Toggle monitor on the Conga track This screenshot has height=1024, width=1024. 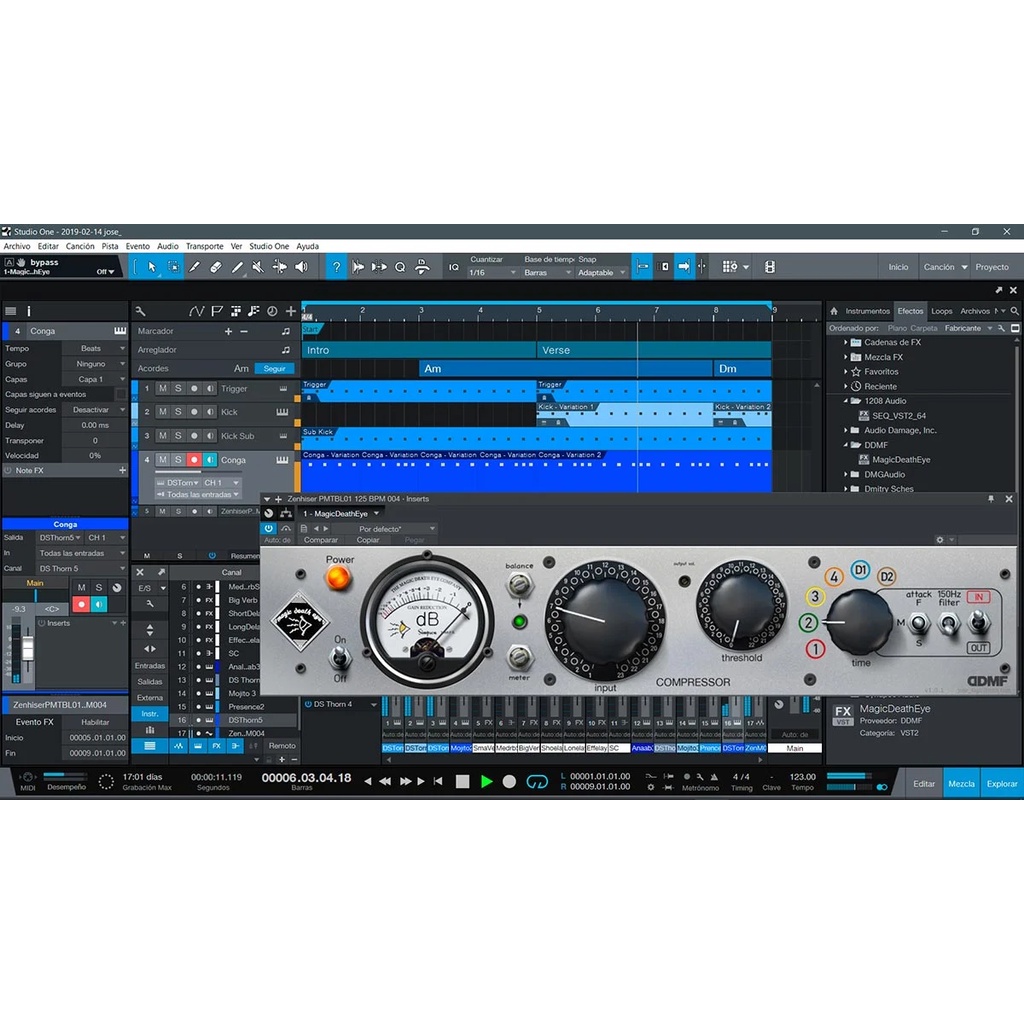tap(210, 460)
